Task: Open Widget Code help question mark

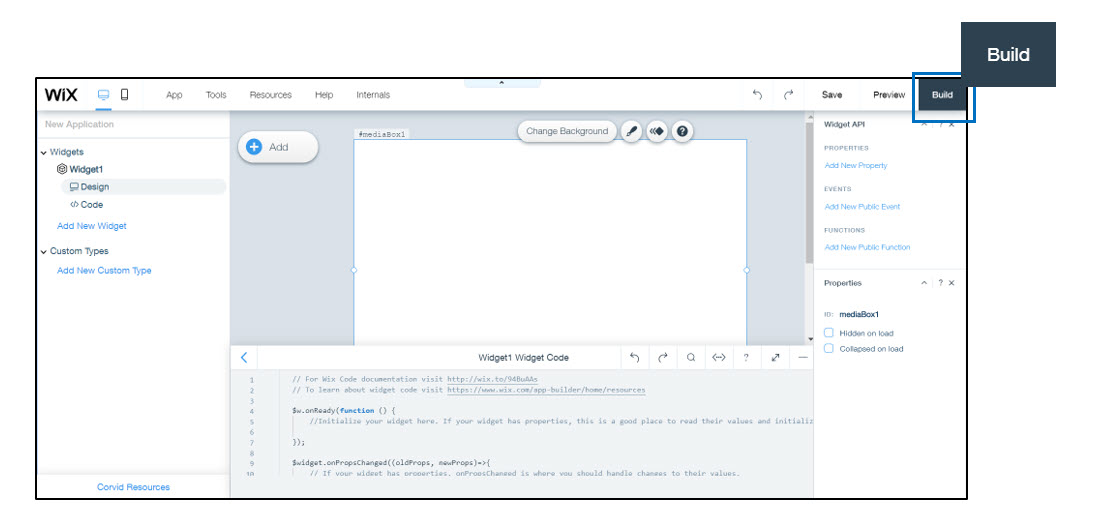Action: pos(746,357)
